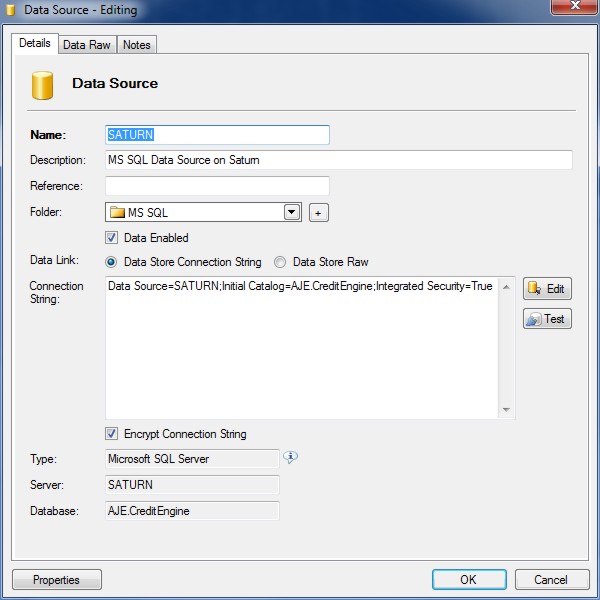The width and height of the screenshot is (600, 600).
Task: Click the title bar database icon
Action: coord(12,11)
